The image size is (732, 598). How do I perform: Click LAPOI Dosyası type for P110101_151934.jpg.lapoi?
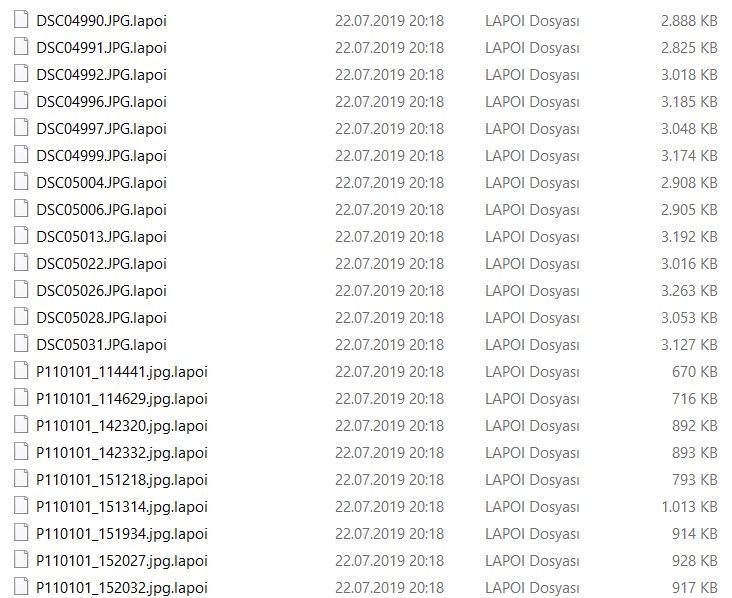pyautogui.click(x=532, y=534)
